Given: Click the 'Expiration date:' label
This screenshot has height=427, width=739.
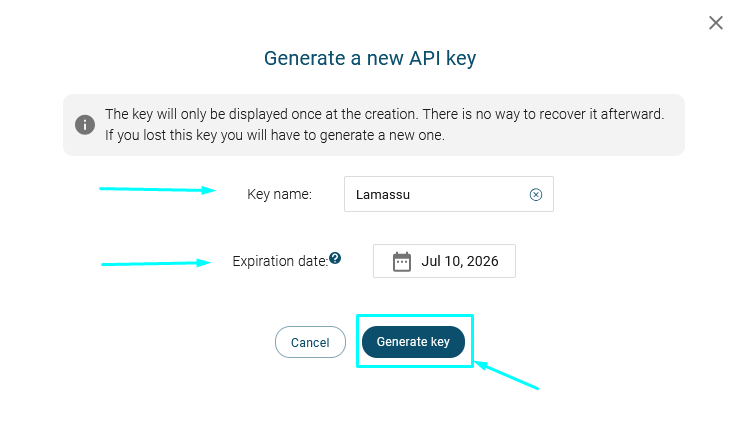Looking at the screenshot, I should pos(280,261).
